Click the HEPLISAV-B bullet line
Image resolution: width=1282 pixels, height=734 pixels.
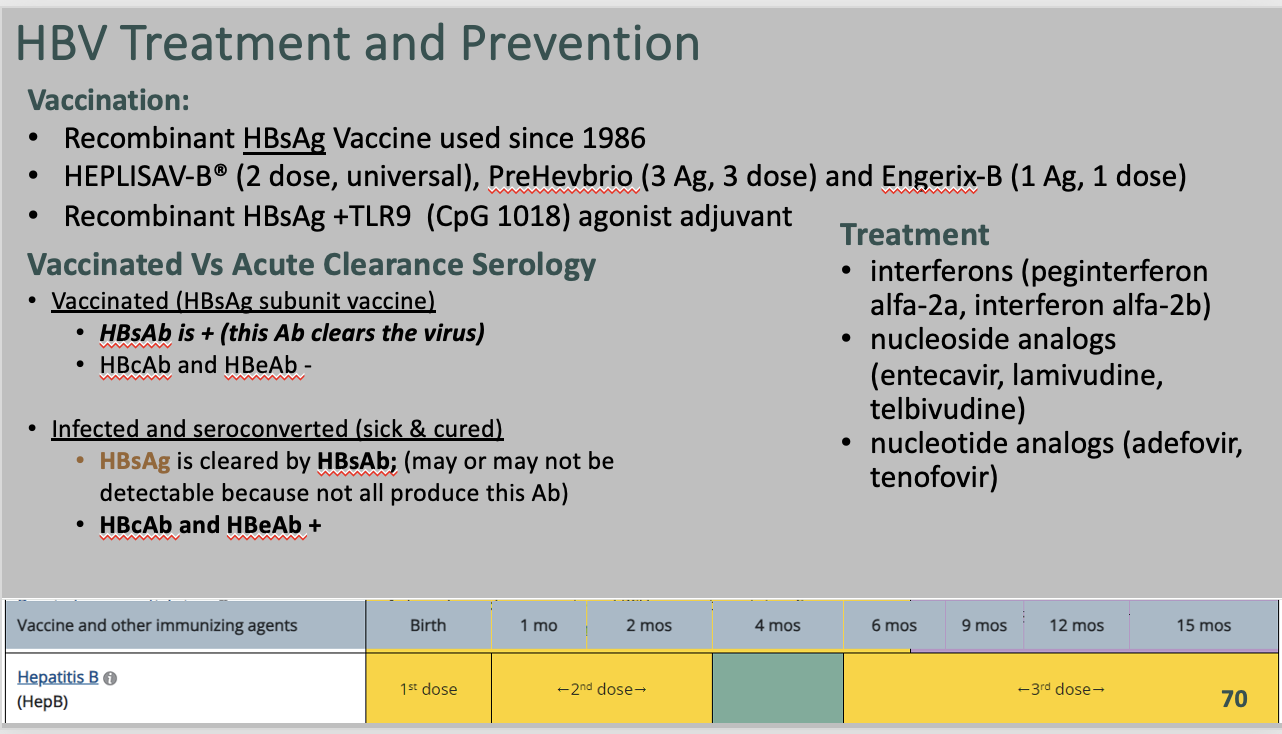click(625, 177)
